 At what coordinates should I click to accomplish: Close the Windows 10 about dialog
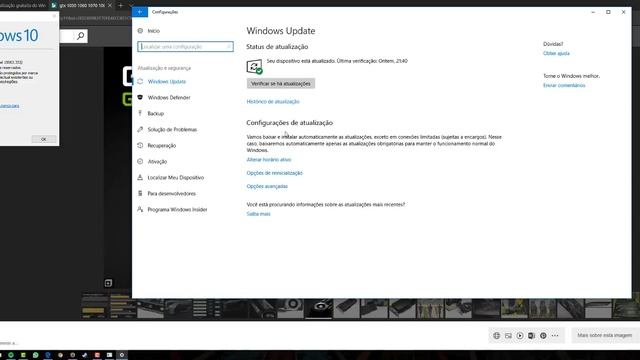pos(54,16)
